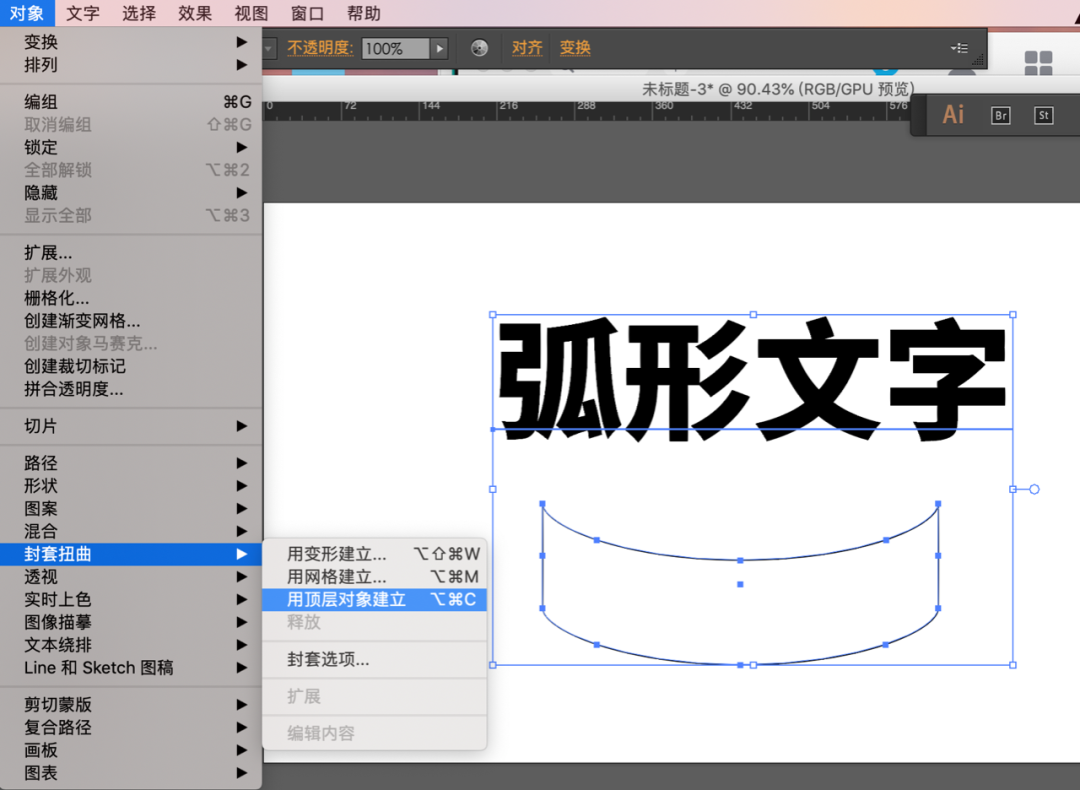Select 用变形建立... menu entry
Image resolution: width=1080 pixels, height=790 pixels.
click(x=336, y=553)
